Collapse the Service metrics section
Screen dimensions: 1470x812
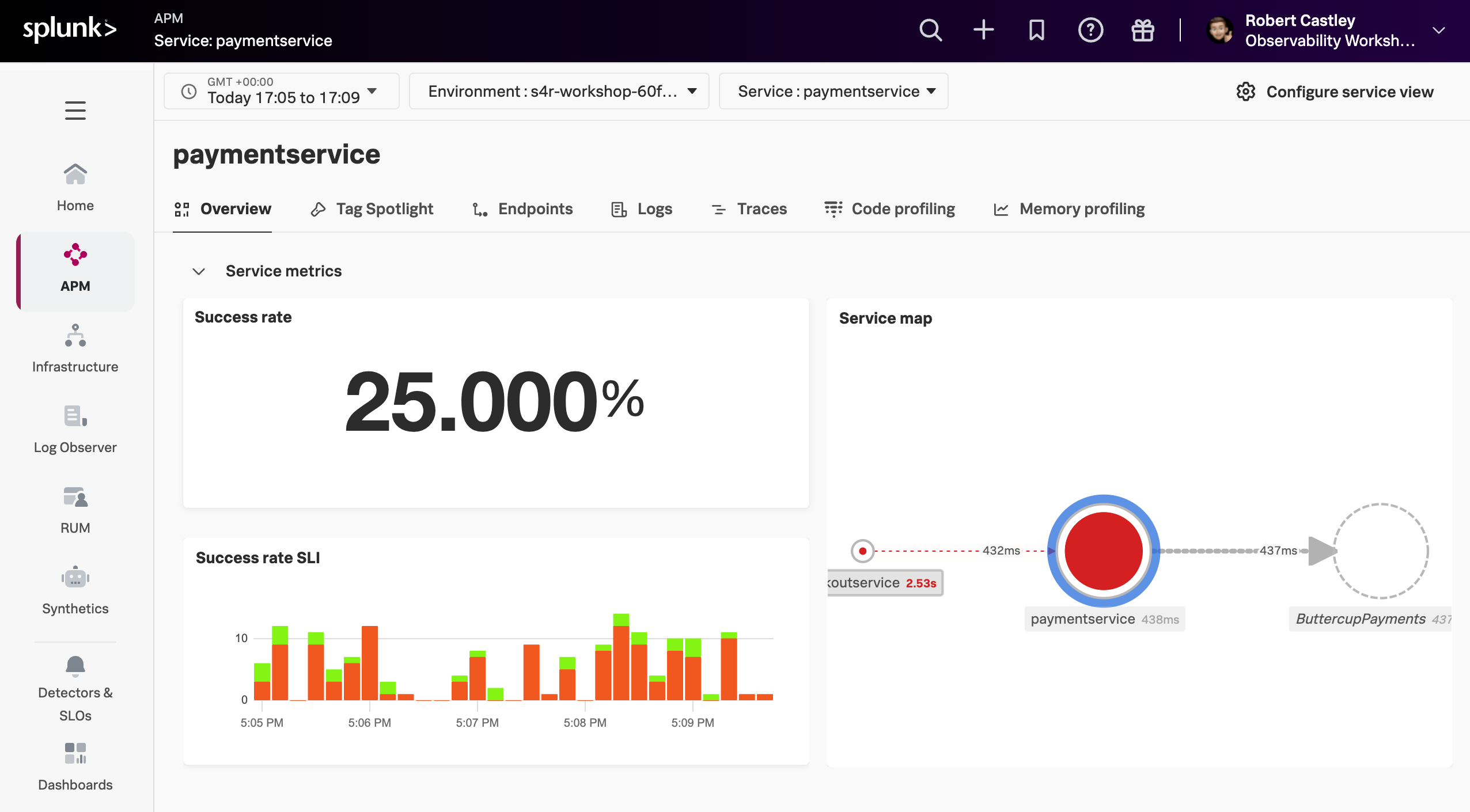199,271
